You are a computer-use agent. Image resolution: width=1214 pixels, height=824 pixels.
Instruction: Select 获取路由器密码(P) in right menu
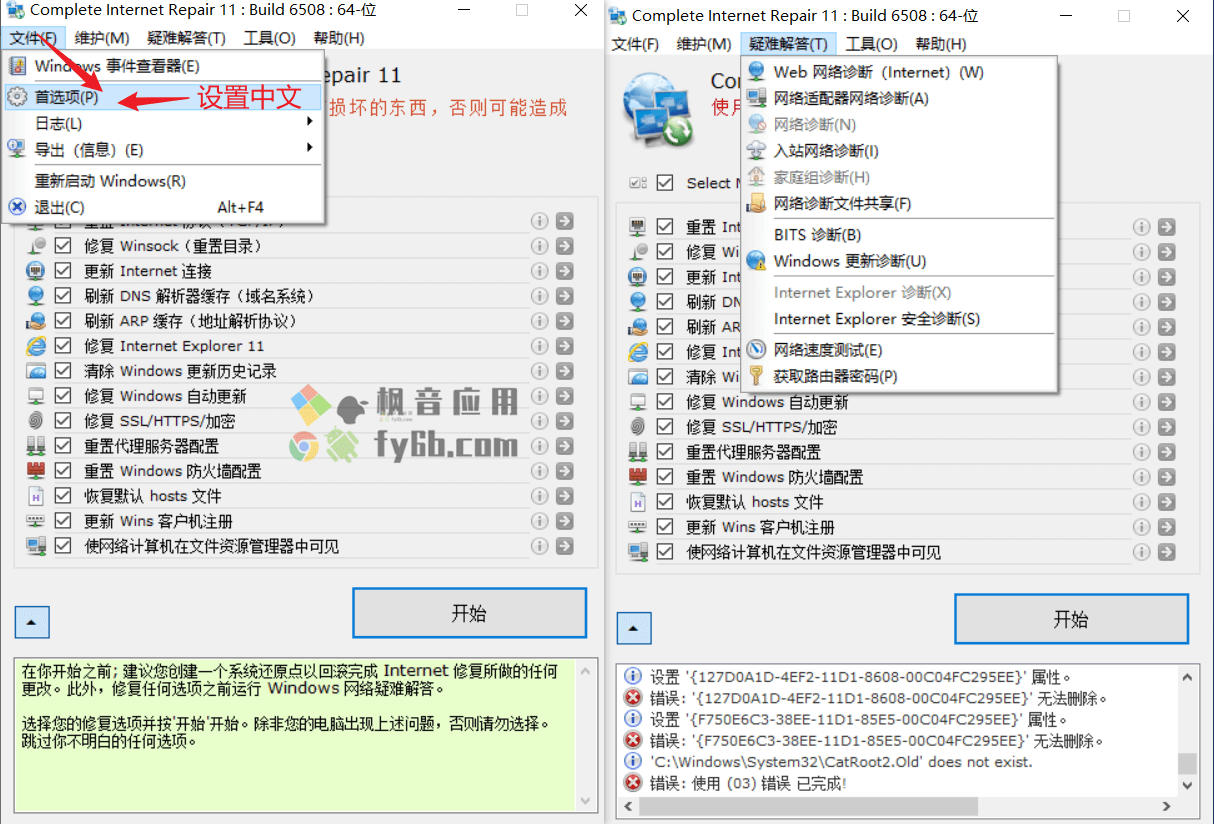tap(899, 376)
